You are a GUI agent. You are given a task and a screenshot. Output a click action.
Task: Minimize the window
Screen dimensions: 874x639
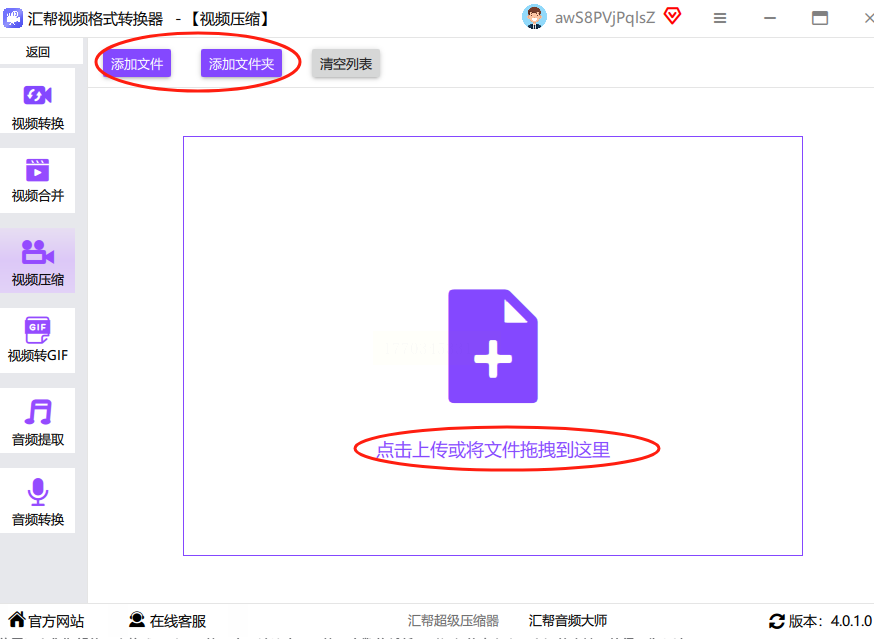pos(770,18)
